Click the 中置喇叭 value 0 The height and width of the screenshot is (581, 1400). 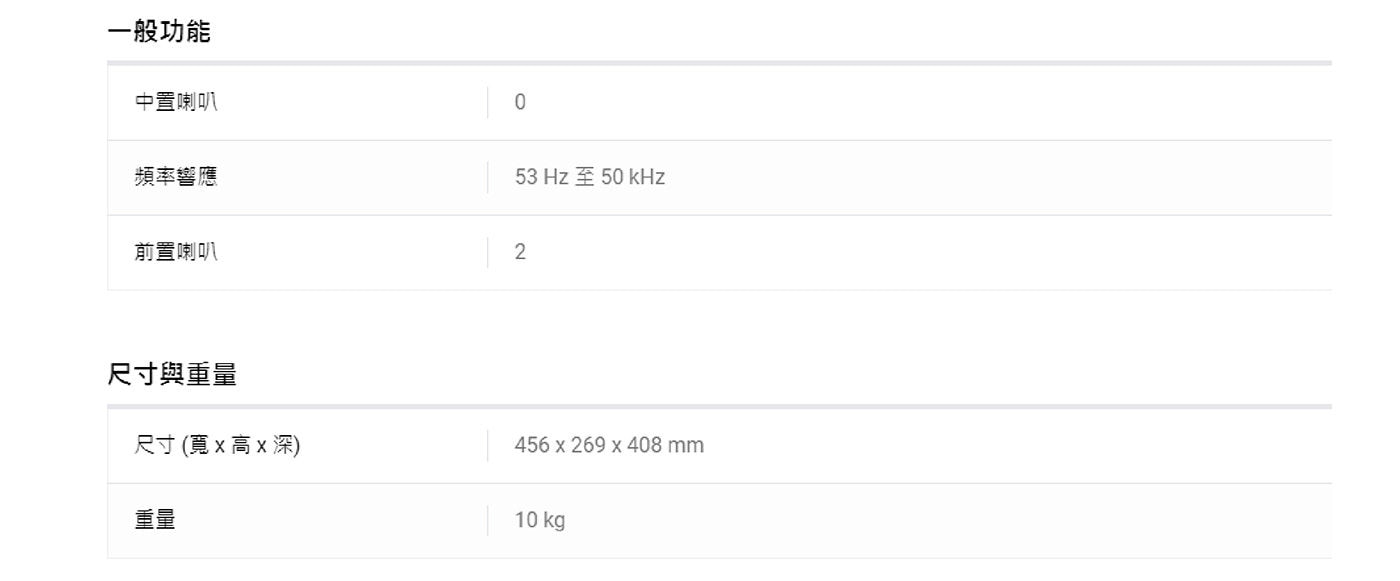pos(520,102)
